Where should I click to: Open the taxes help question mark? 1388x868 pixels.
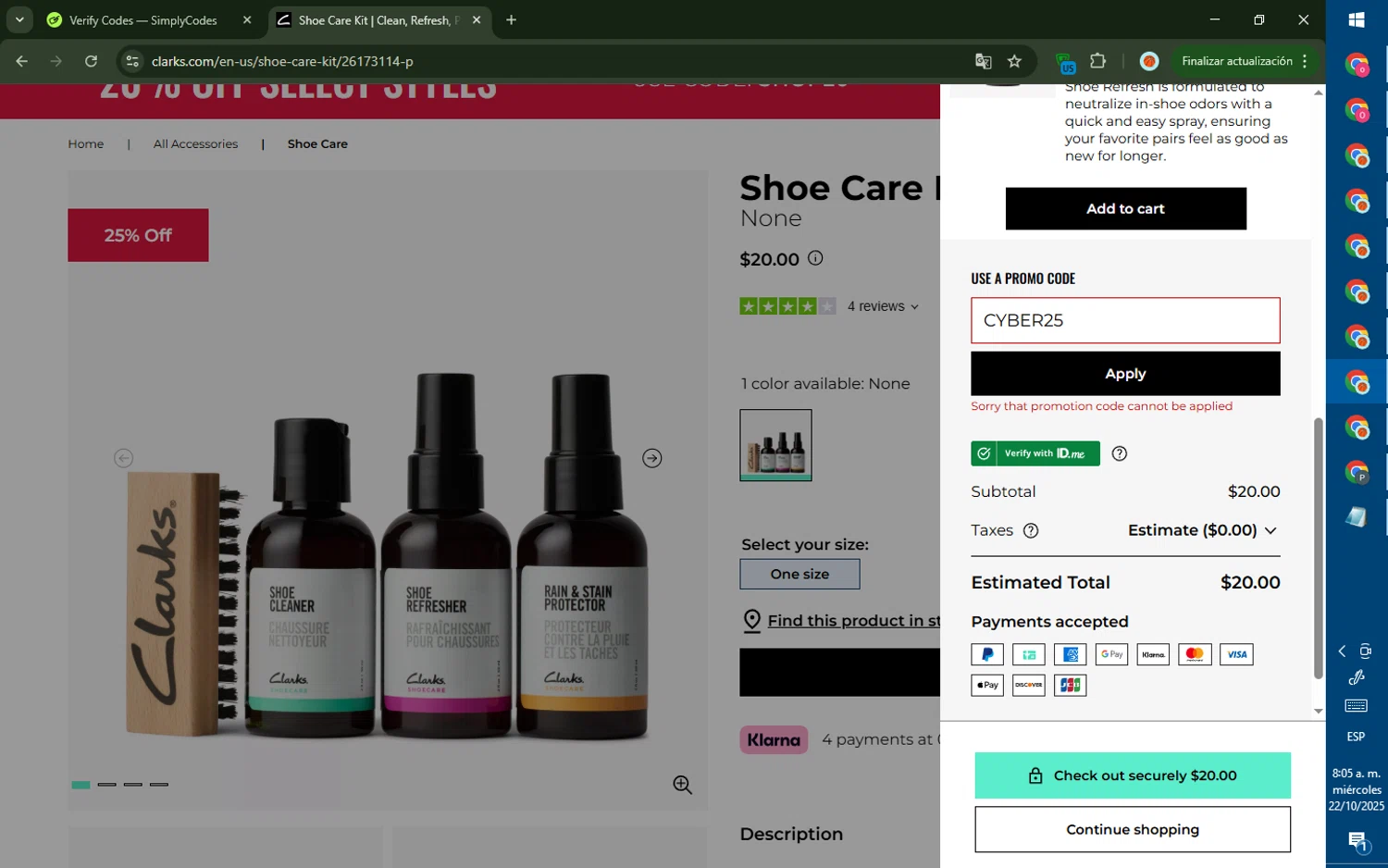tap(1031, 530)
